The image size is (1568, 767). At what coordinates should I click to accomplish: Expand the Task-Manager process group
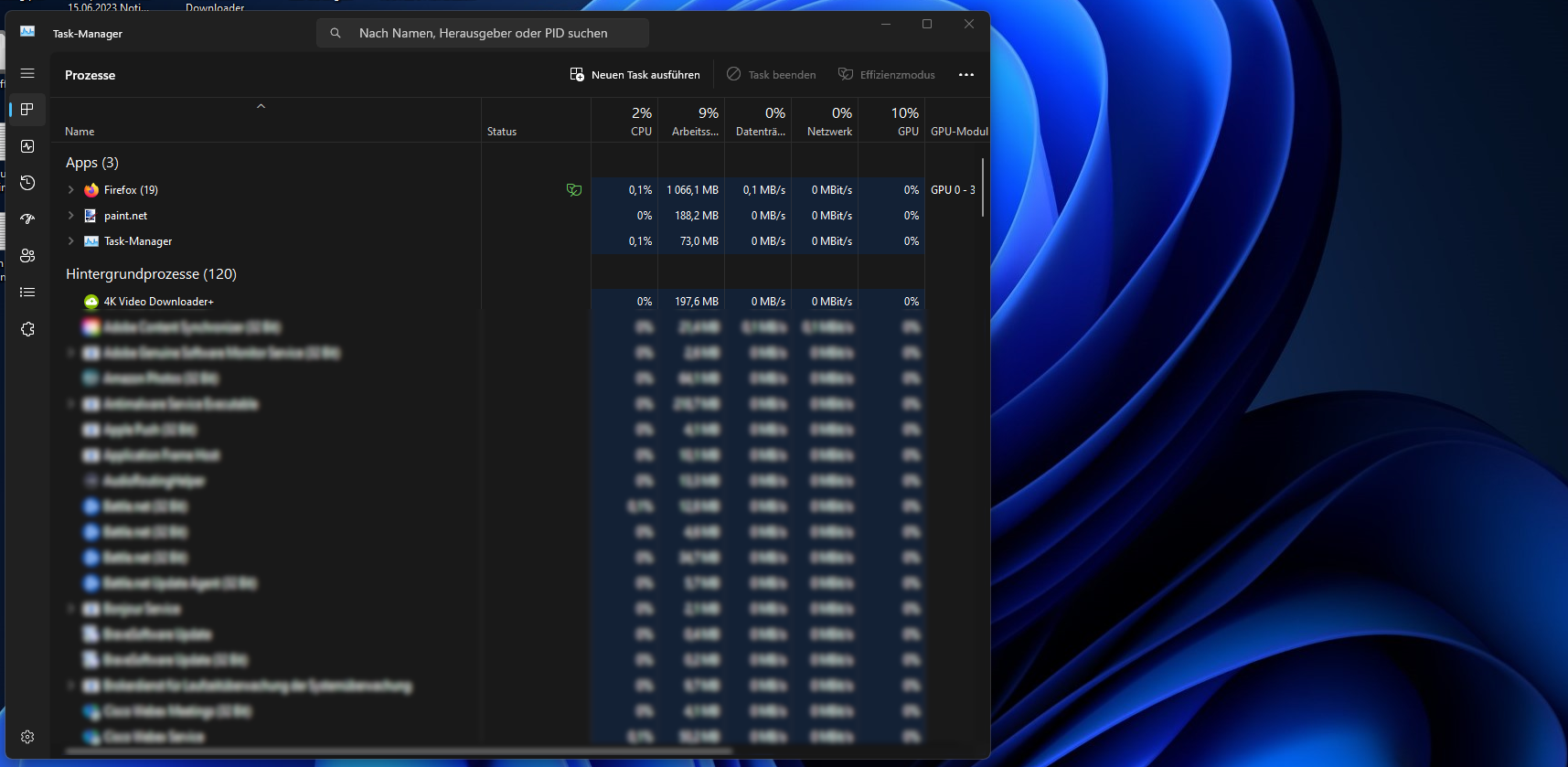pos(71,241)
